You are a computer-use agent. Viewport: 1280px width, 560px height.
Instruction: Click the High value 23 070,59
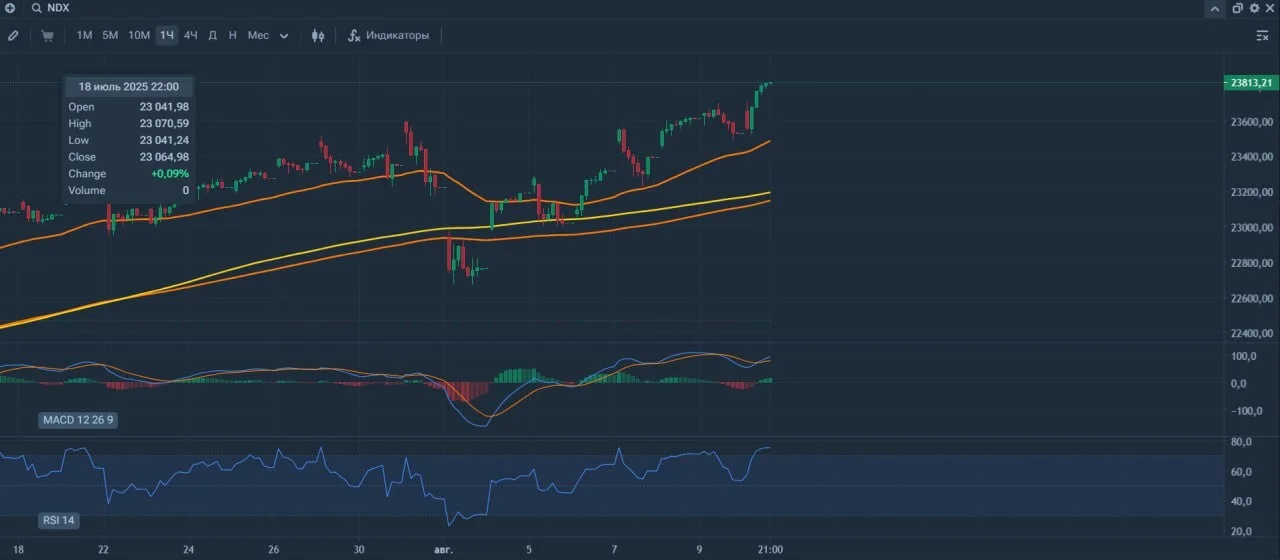pyautogui.click(x=164, y=124)
